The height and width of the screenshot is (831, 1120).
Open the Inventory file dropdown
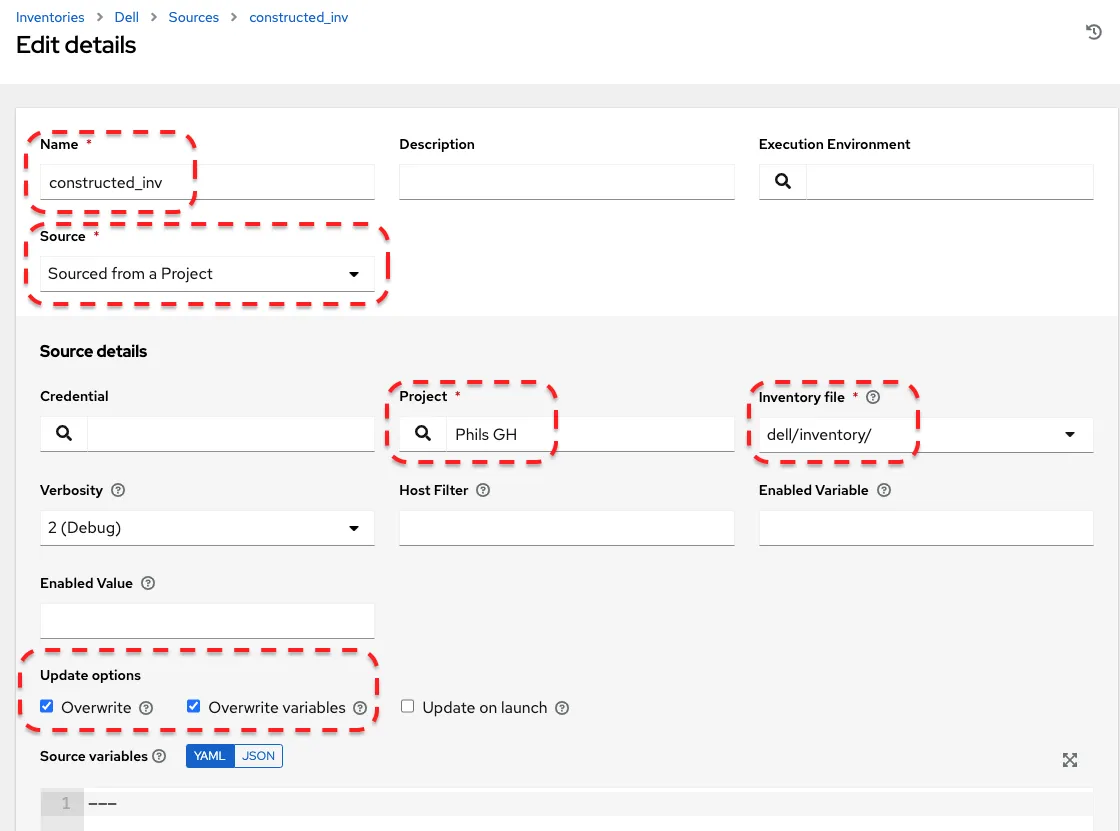[1070, 434]
